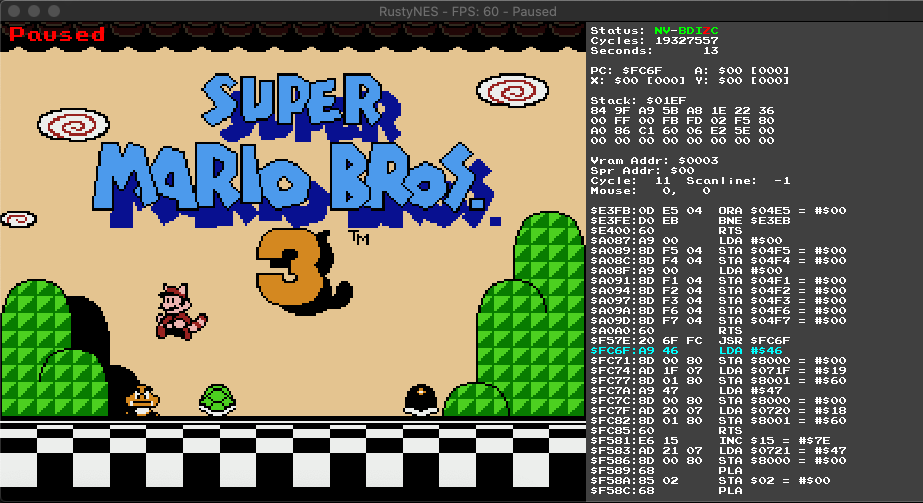Click the Status flags NV-BDIZC line
Viewport: 923px width, 503px height.
point(654,31)
